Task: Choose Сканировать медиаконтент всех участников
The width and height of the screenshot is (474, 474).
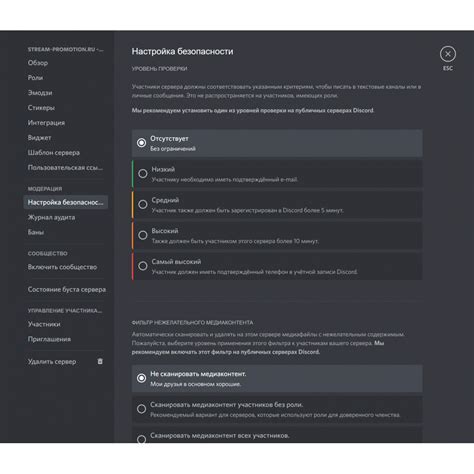Action: pos(277,435)
